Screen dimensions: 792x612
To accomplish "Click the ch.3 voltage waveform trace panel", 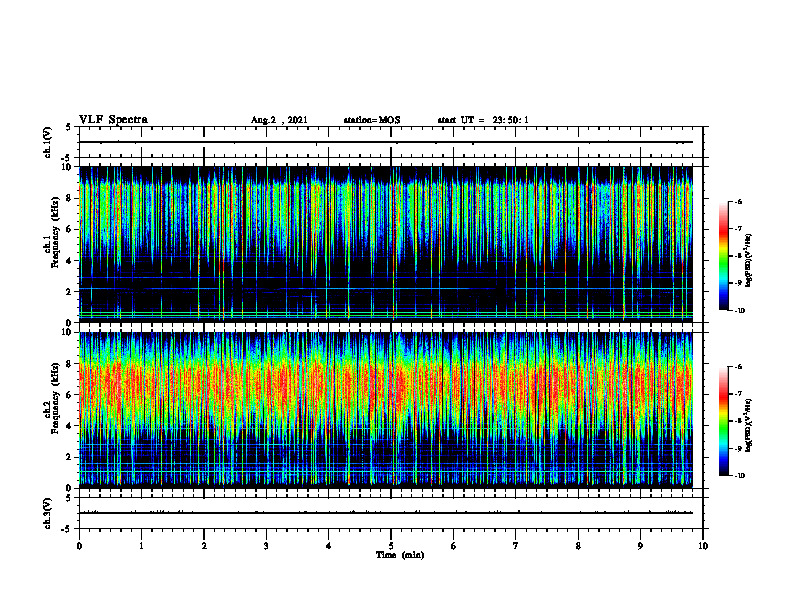I will (391, 513).
